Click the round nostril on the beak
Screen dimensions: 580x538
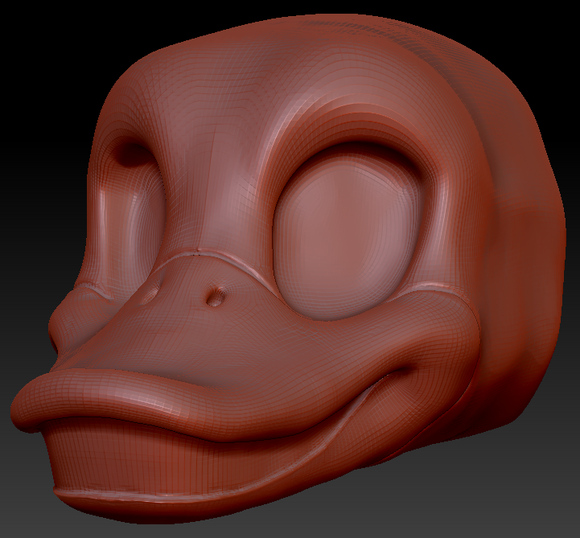coord(215,296)
